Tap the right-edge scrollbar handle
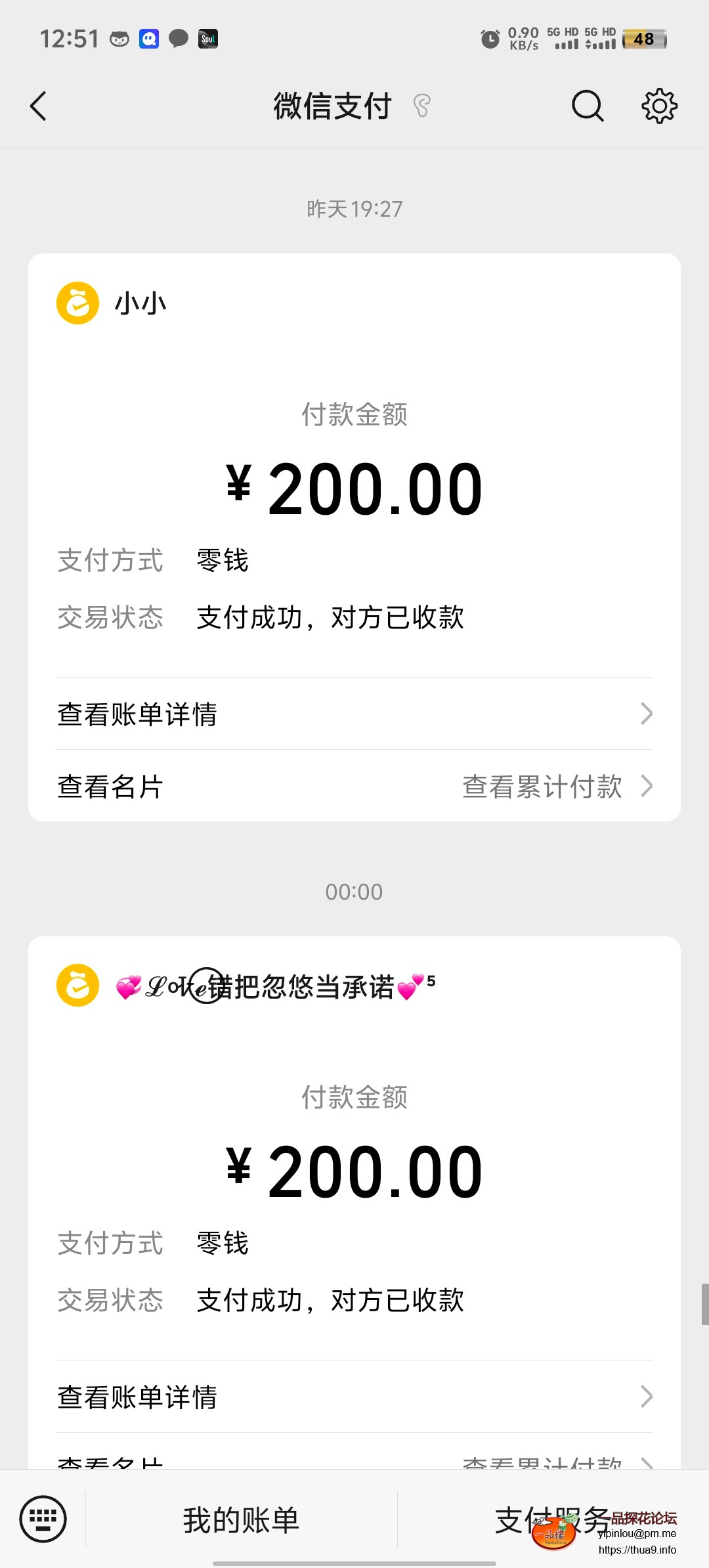This screenshot has width=709, height=1568. (x=704, y=1304)
